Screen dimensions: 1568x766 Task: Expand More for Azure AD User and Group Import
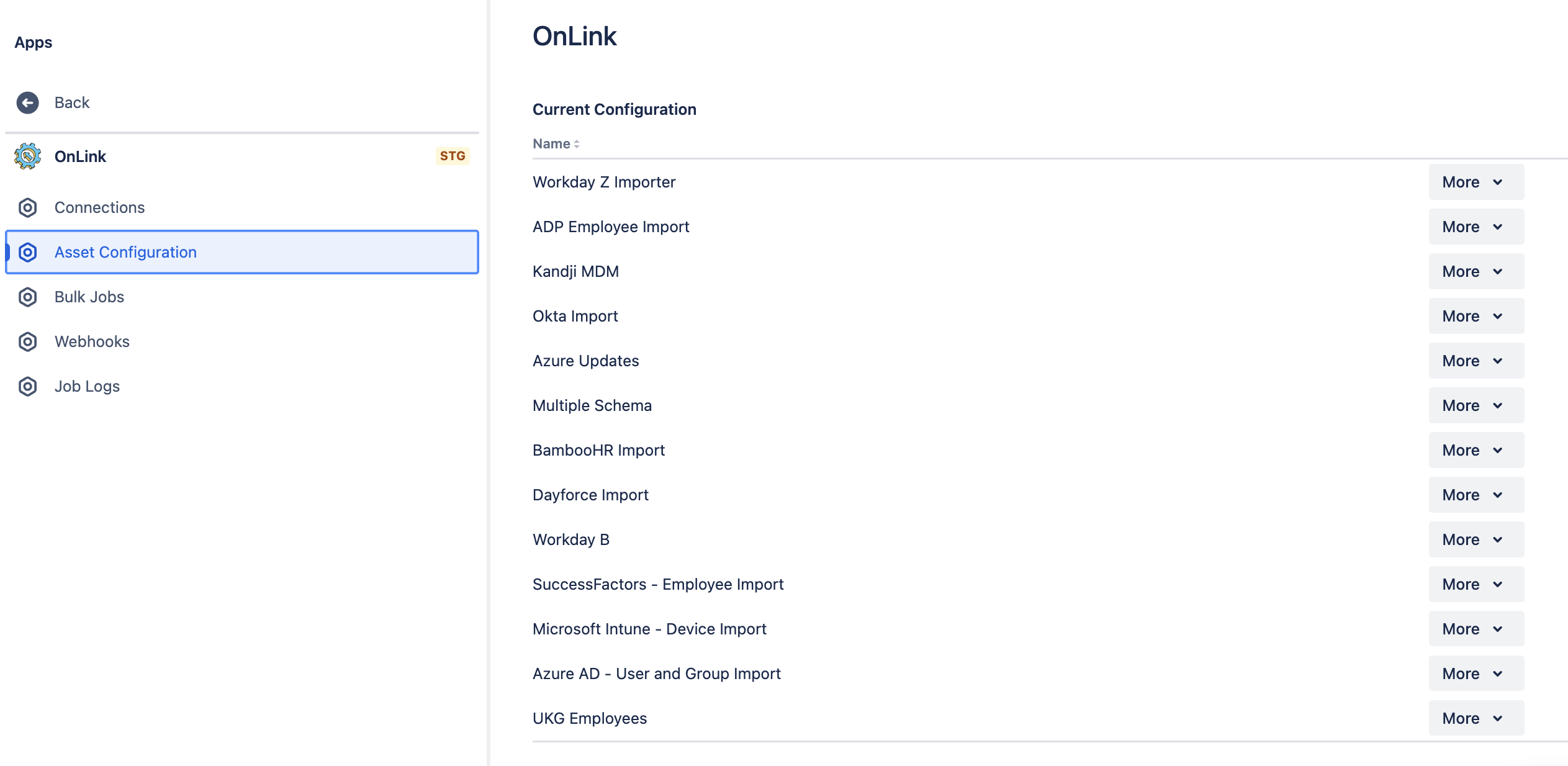click(1476, 674)
